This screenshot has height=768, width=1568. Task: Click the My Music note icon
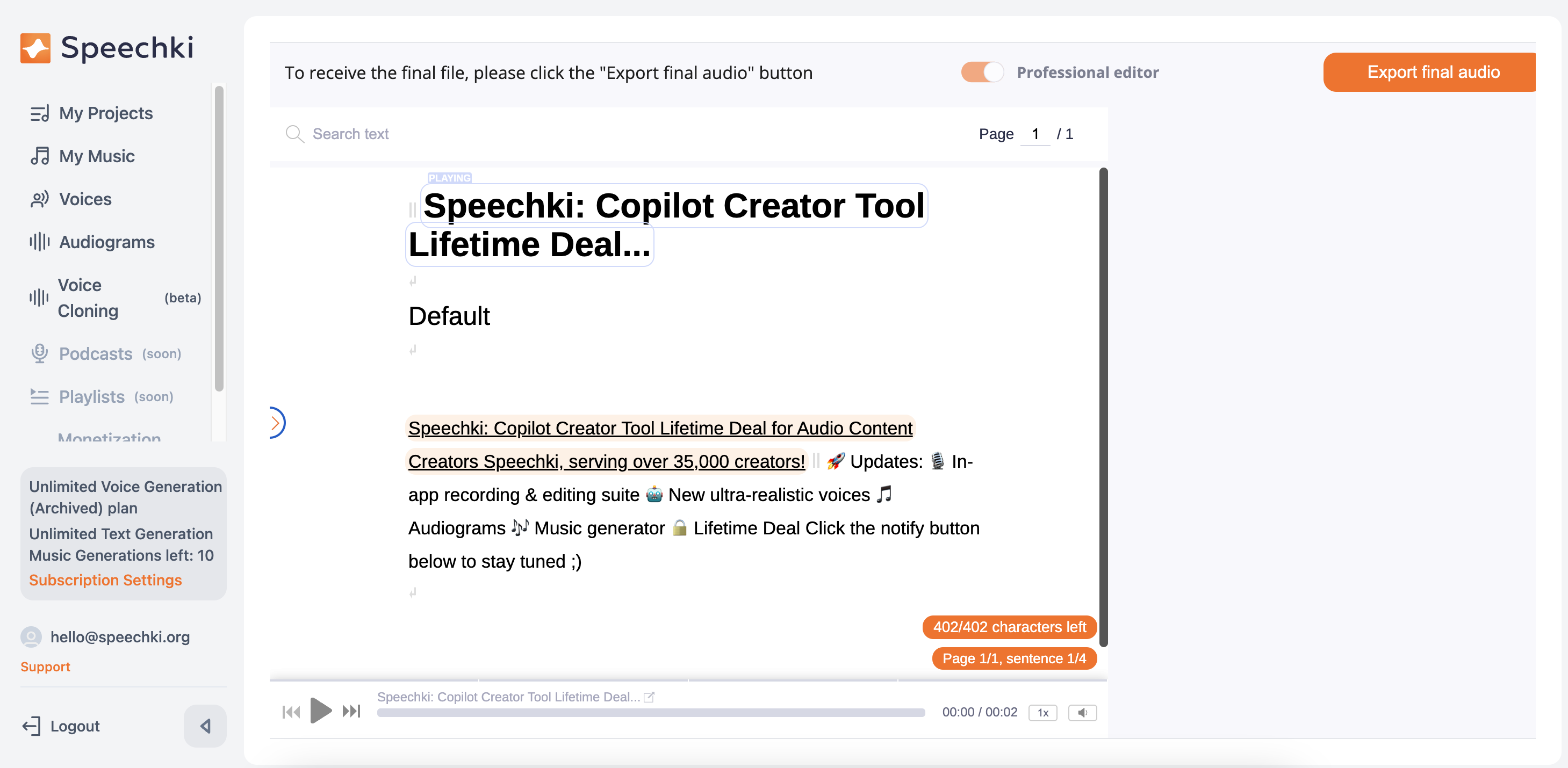40,156
